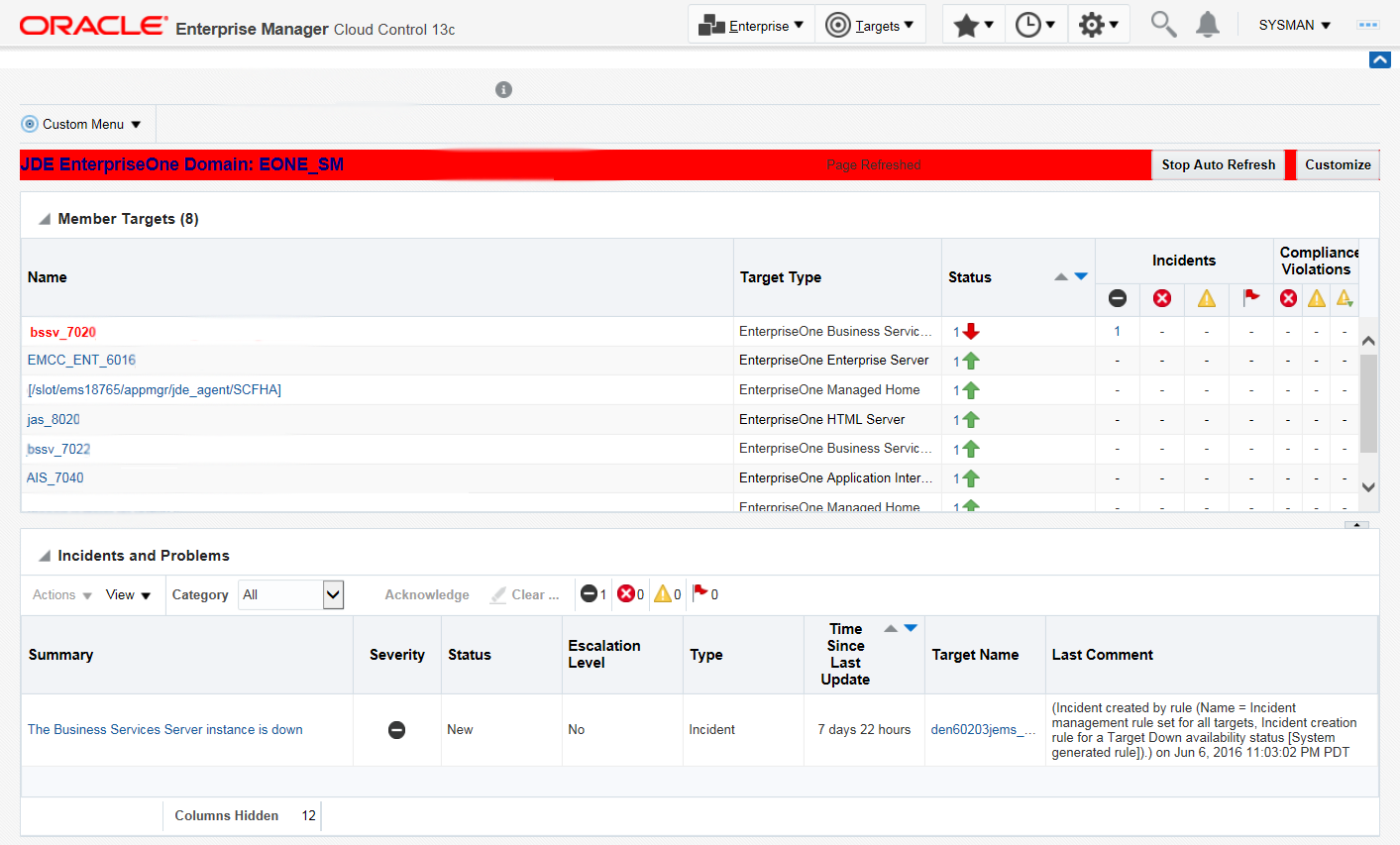Open the Enterprise menu
Screen dimensions: 1400x845
751,25
